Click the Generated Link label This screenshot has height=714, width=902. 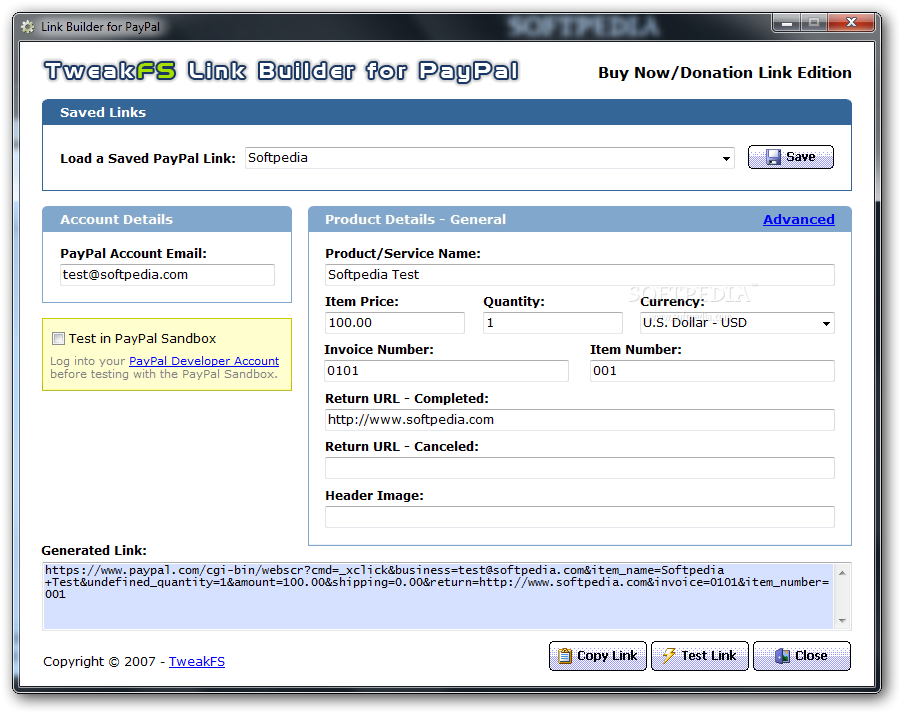click(x=94, y=551)
